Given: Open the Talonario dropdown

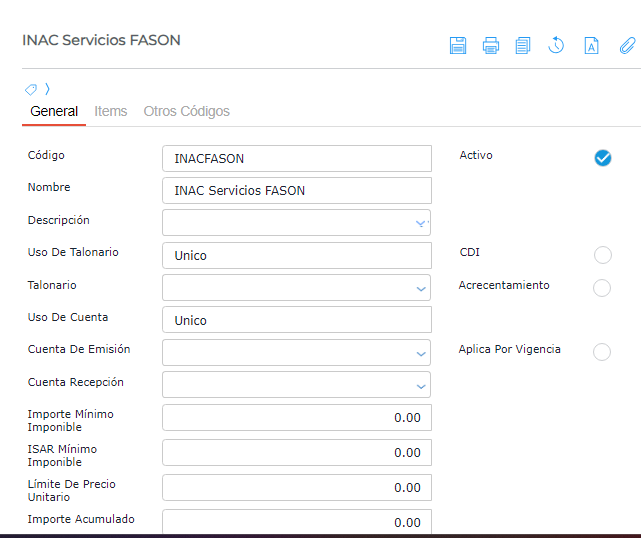Looking at the screenshot, I should click(421, 288).
